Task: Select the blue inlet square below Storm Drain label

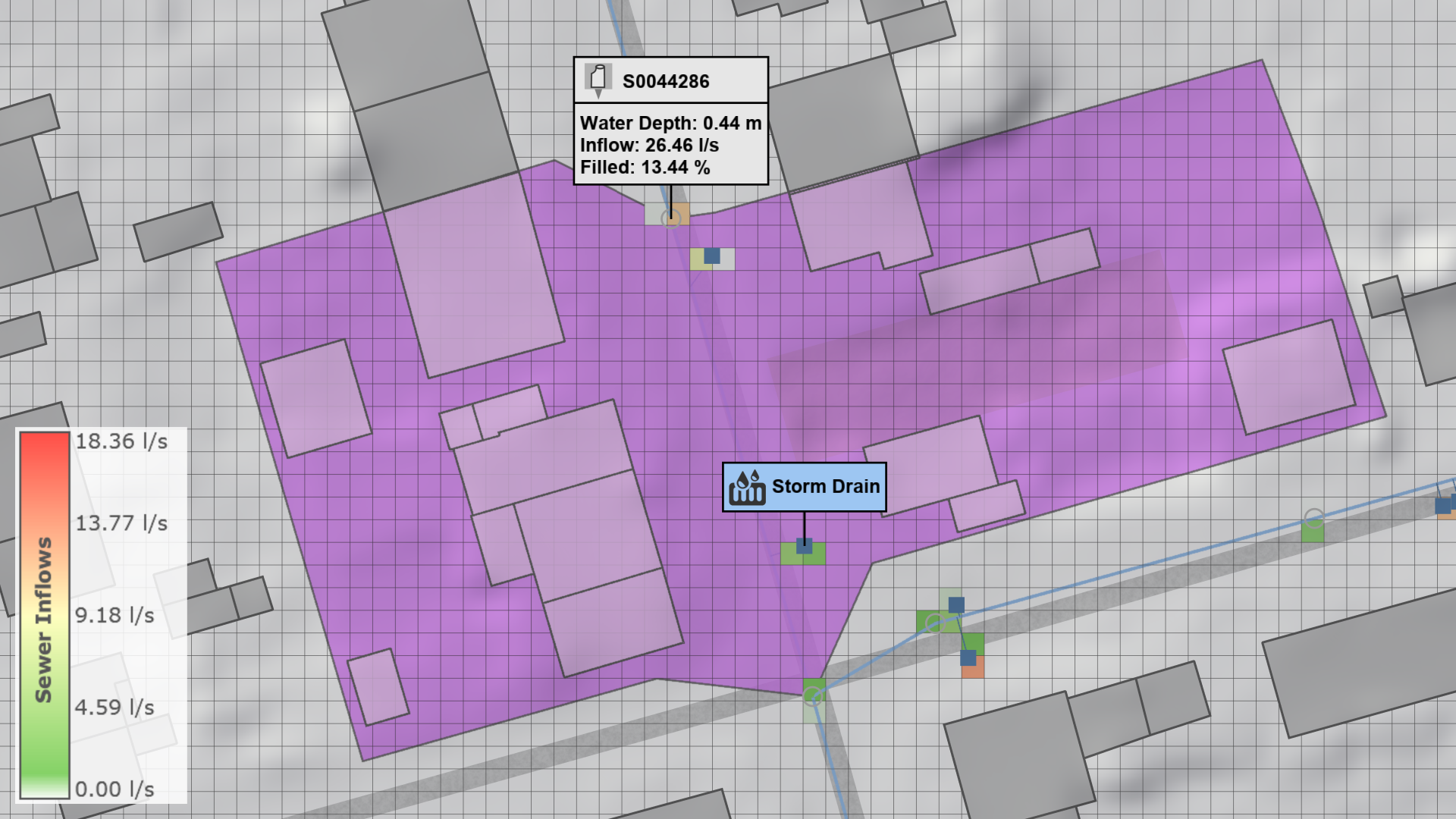Action: (805, 546)
